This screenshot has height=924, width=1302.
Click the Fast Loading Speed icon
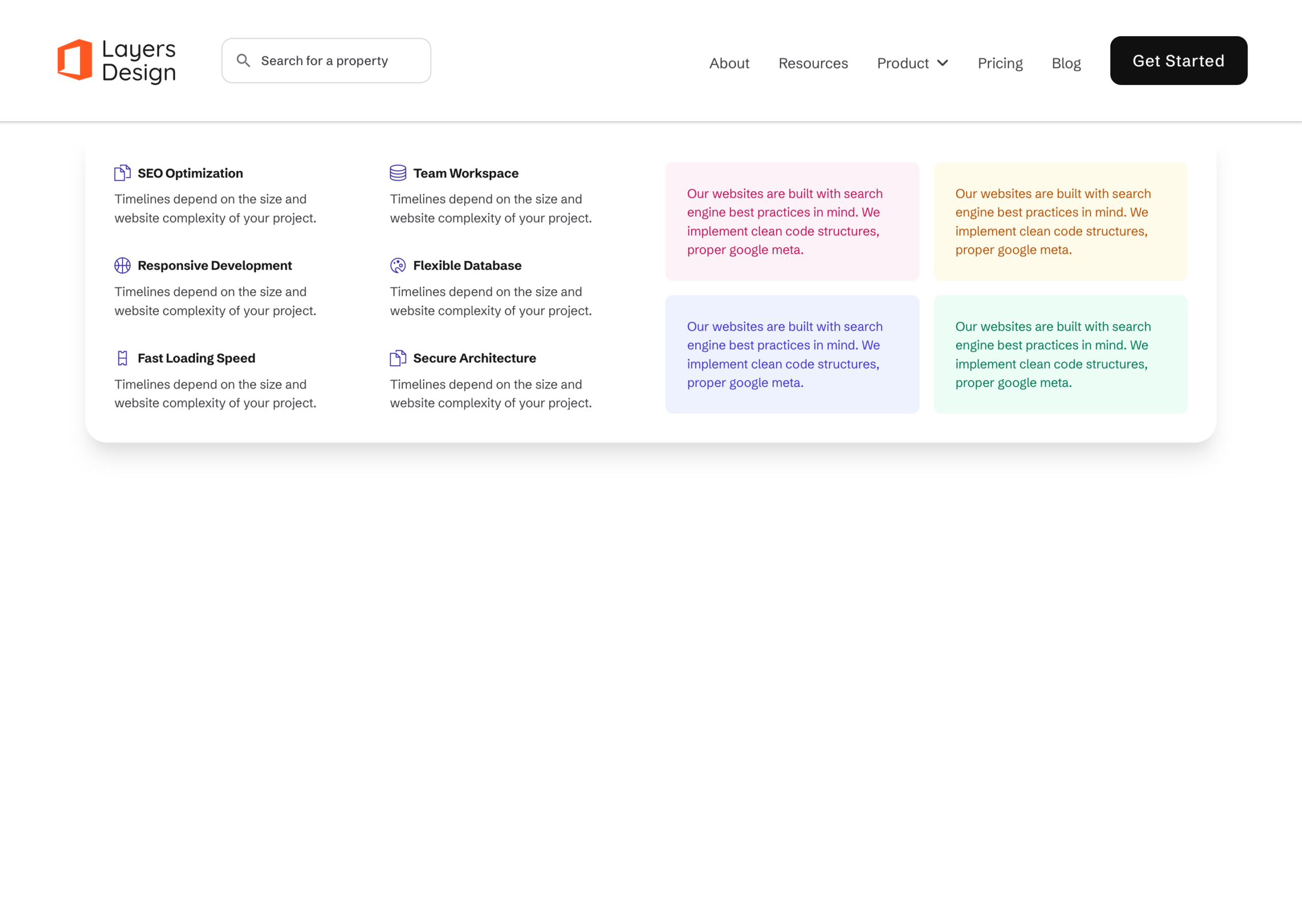pyautogui.click(x=123, y=358)
